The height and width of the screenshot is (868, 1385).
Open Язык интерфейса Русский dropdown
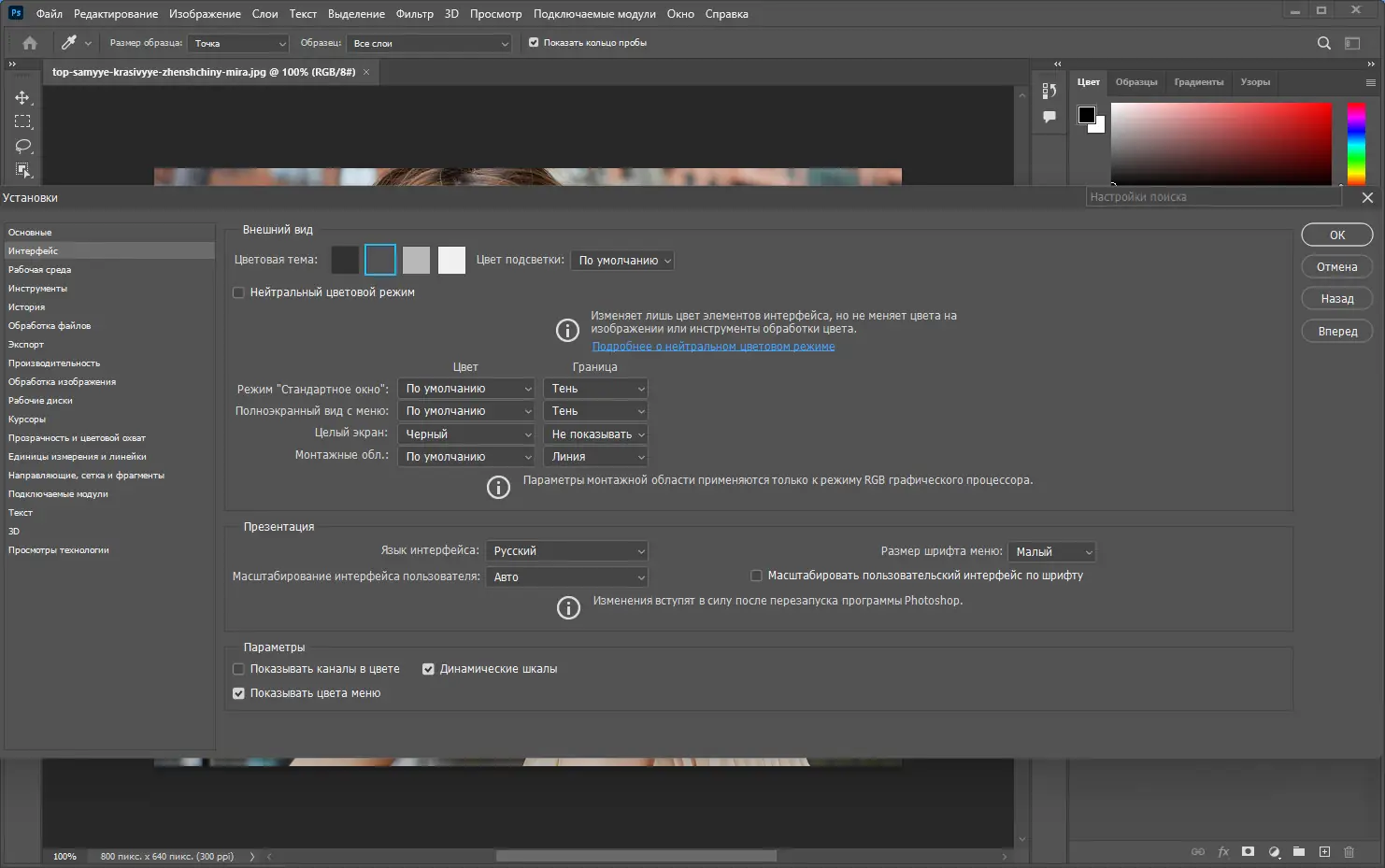click(x=566, y=551)
